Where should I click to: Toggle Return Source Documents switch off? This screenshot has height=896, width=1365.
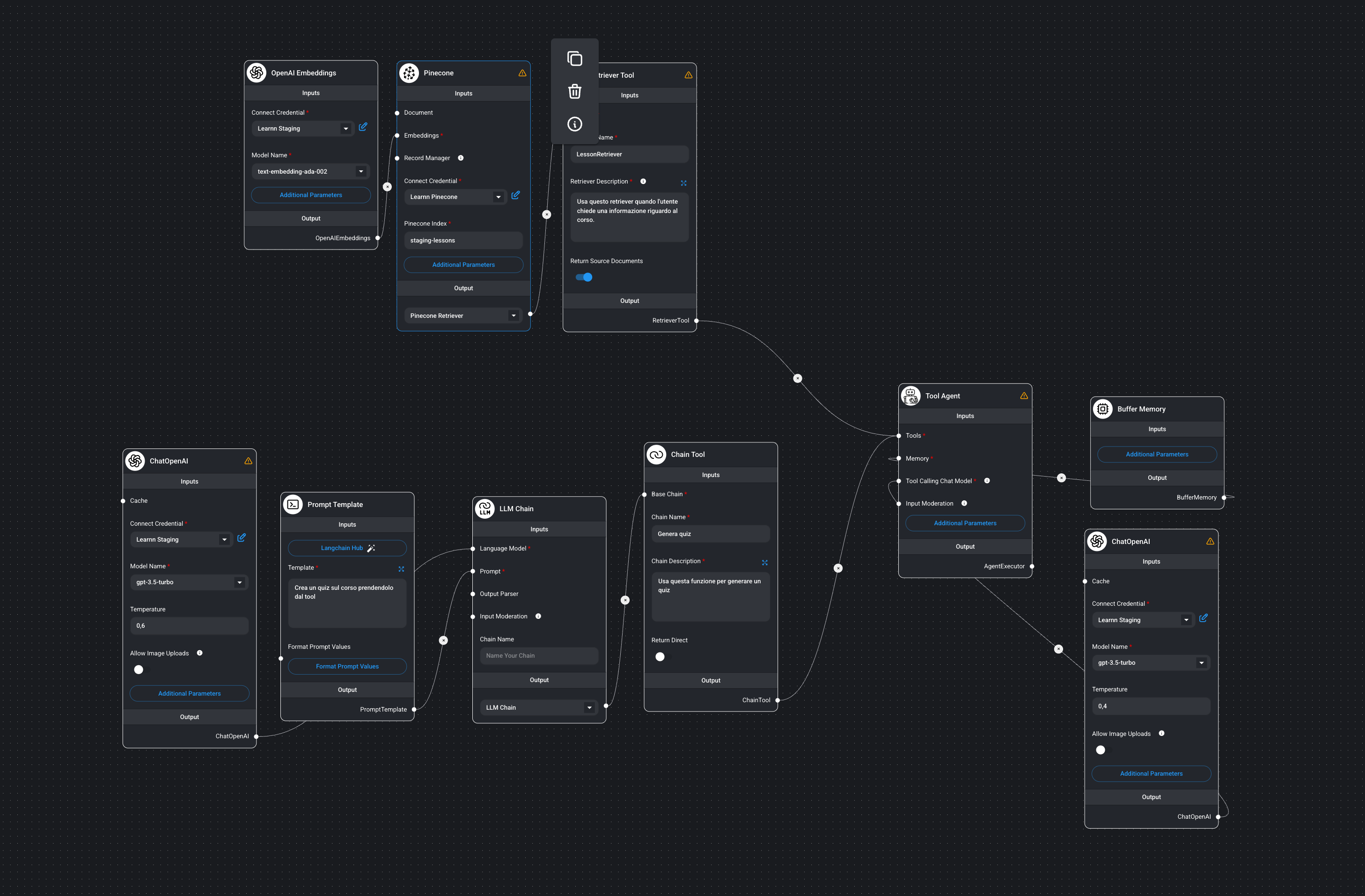[x=584, y=277]
